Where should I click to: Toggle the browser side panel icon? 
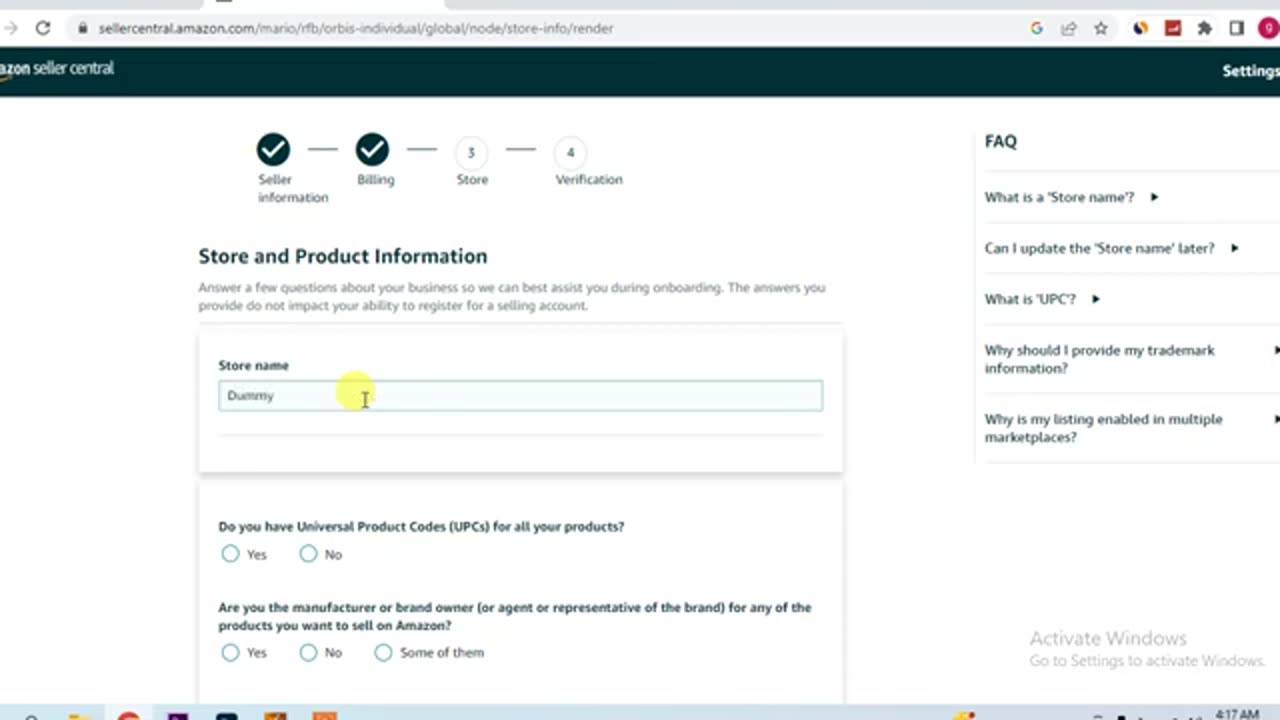1237,28
